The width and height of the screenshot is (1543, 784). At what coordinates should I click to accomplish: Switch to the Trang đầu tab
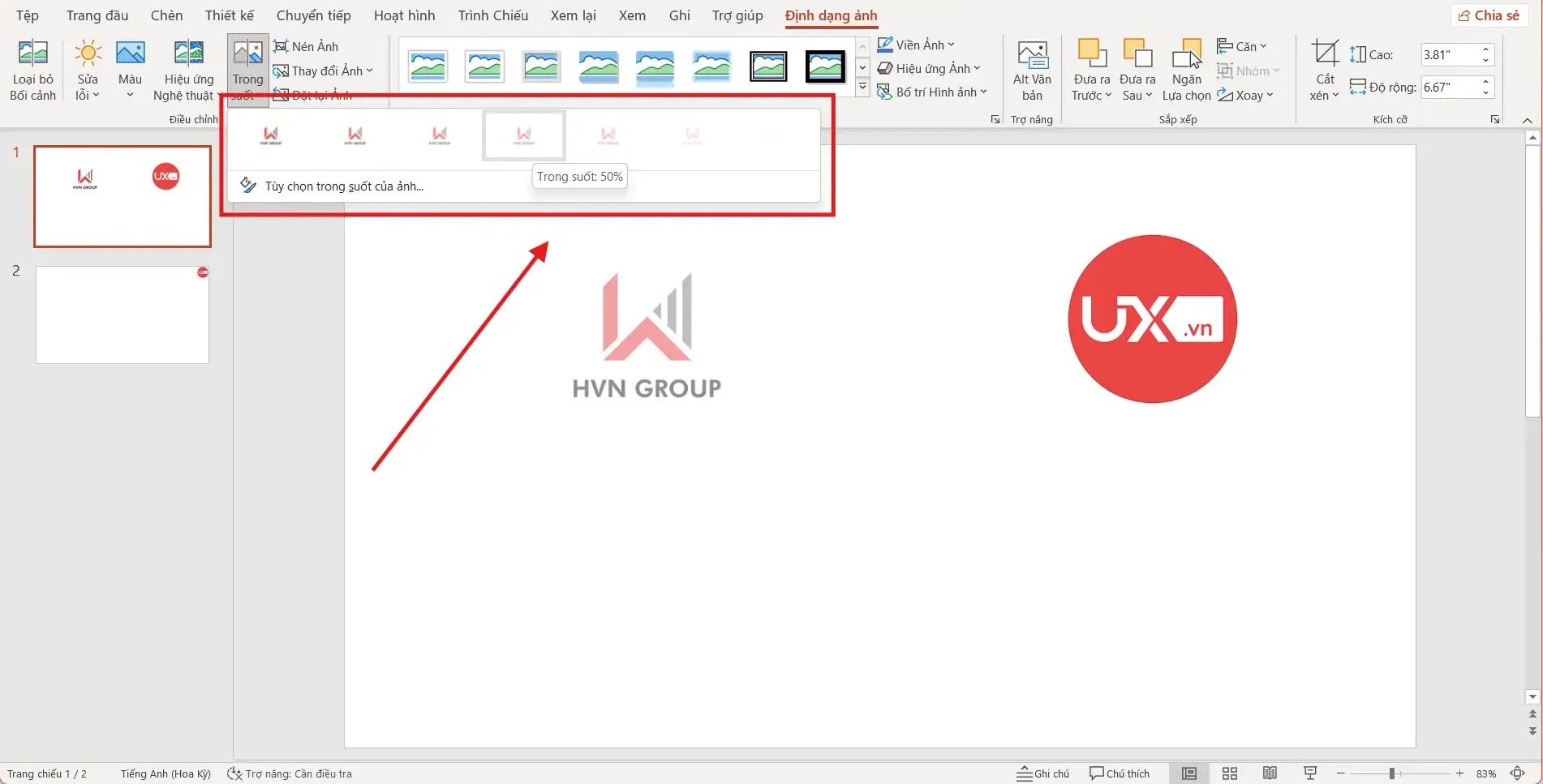tap(97, 15)
